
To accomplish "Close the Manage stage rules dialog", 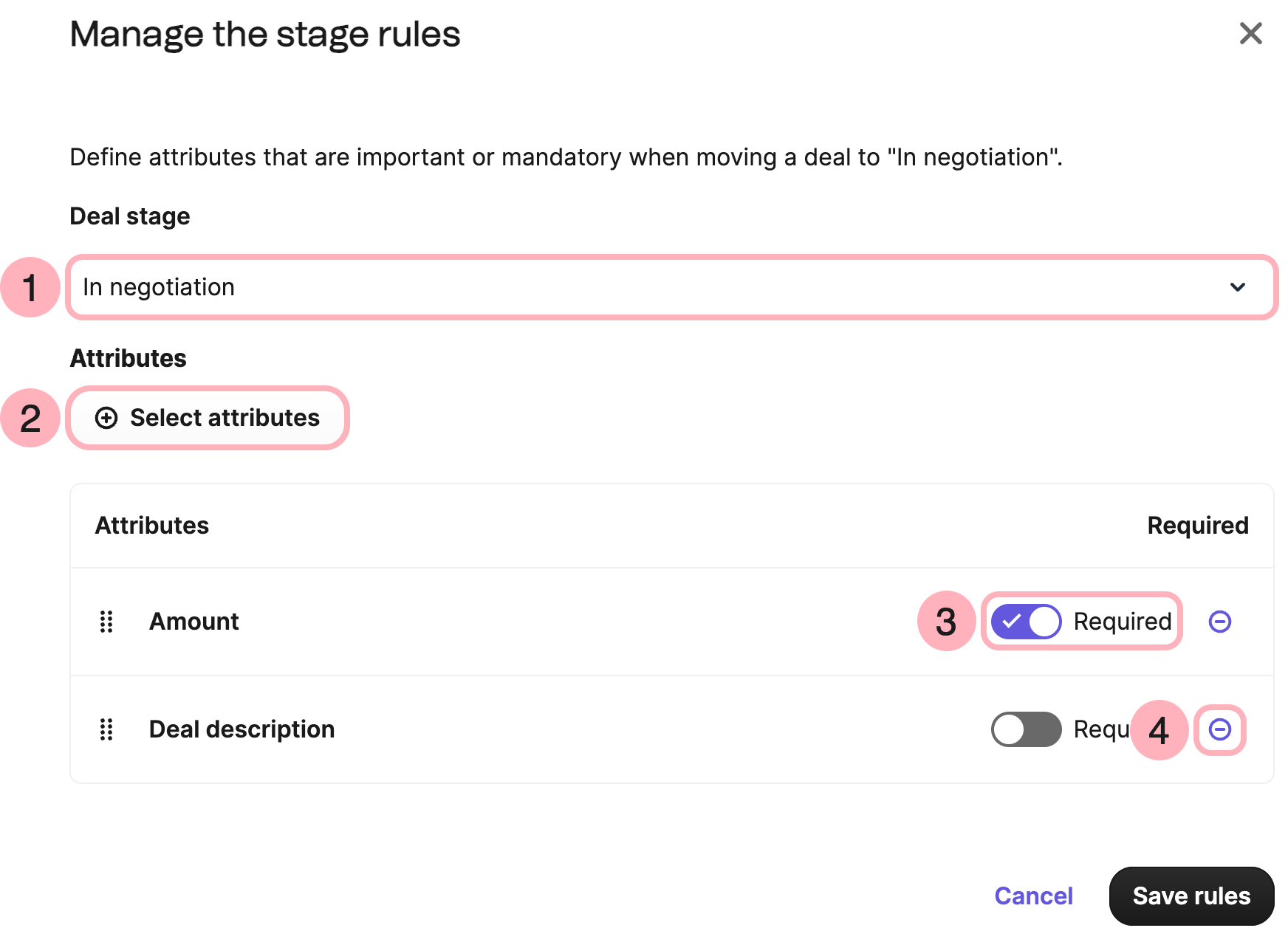I will [1250, 34].
